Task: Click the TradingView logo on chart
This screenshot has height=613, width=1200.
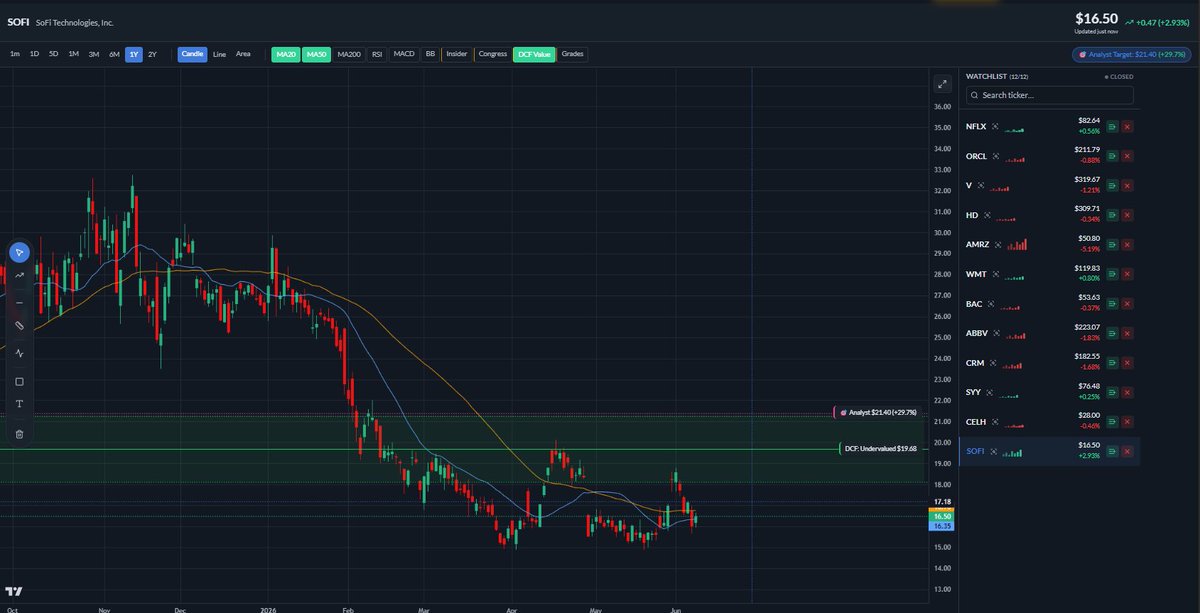Action: [14, 591]
